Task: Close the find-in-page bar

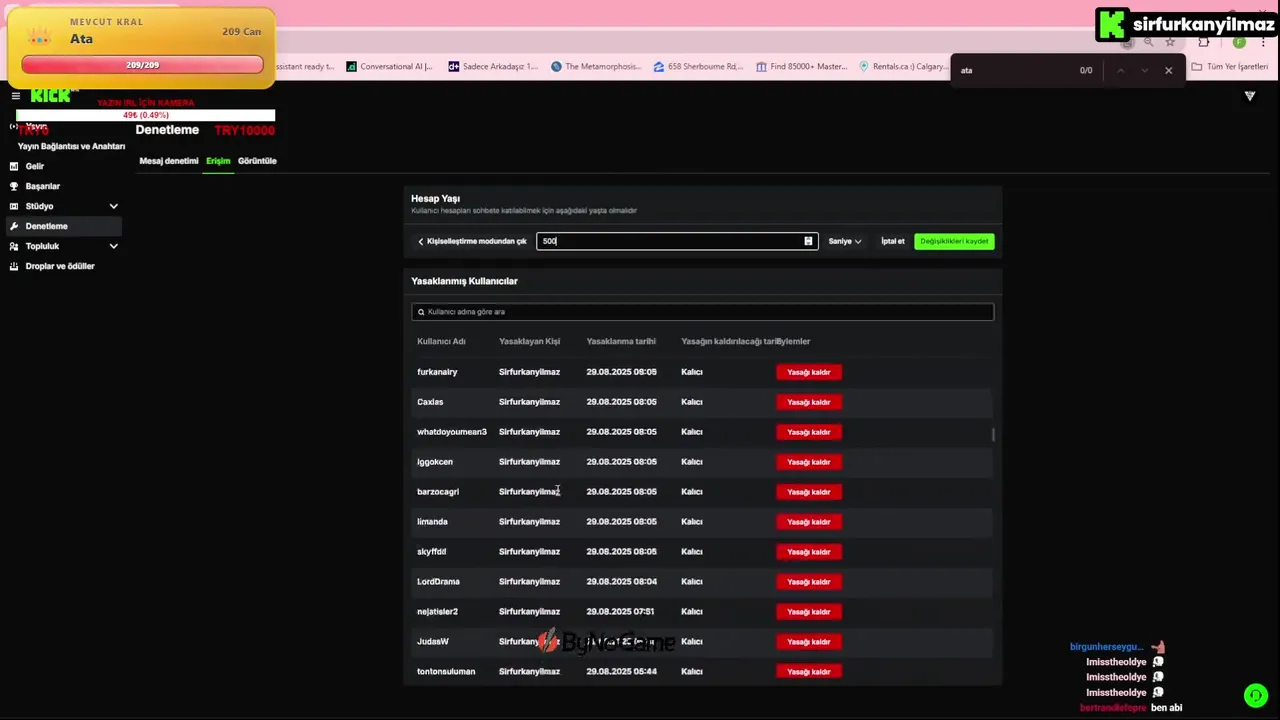Action: (x=1168, y=70)
